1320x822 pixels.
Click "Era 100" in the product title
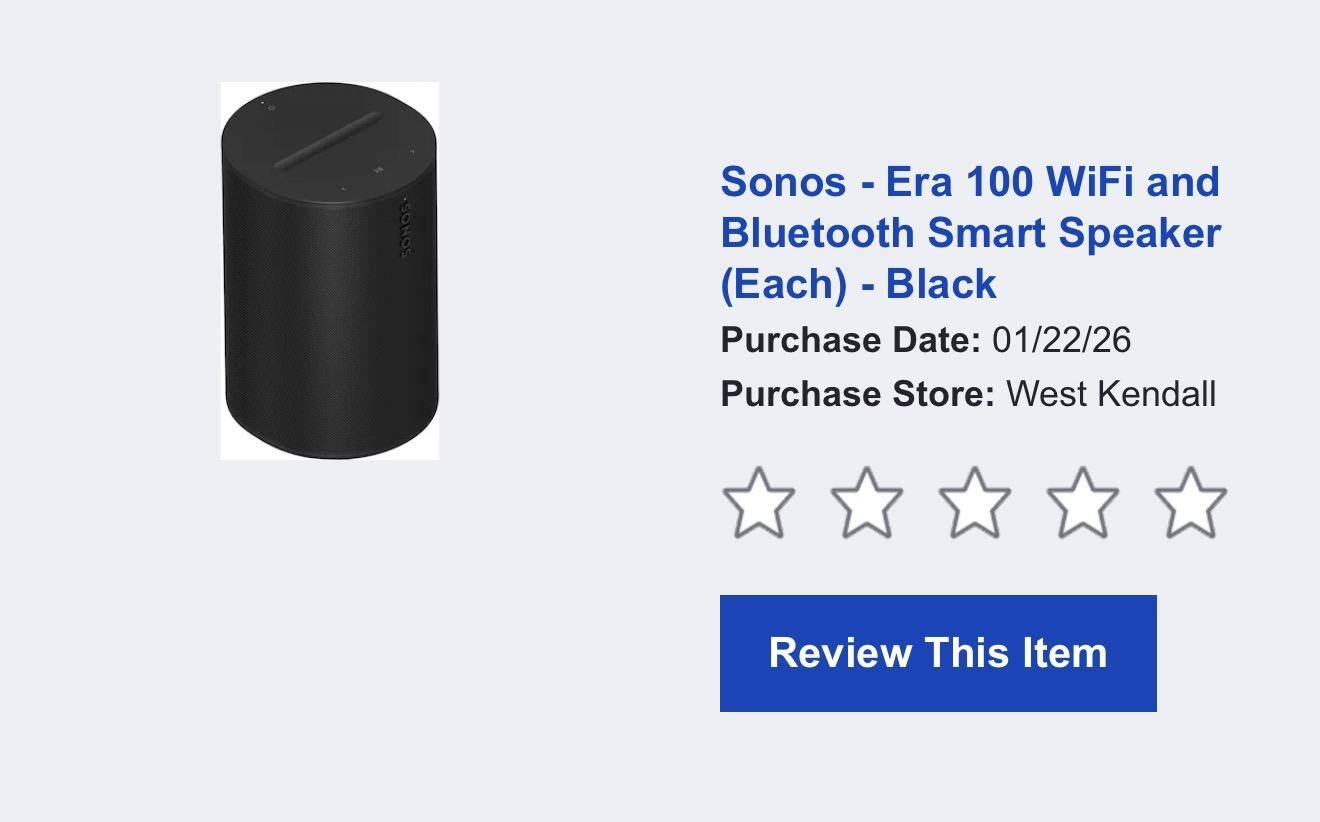tap(959, 182)
